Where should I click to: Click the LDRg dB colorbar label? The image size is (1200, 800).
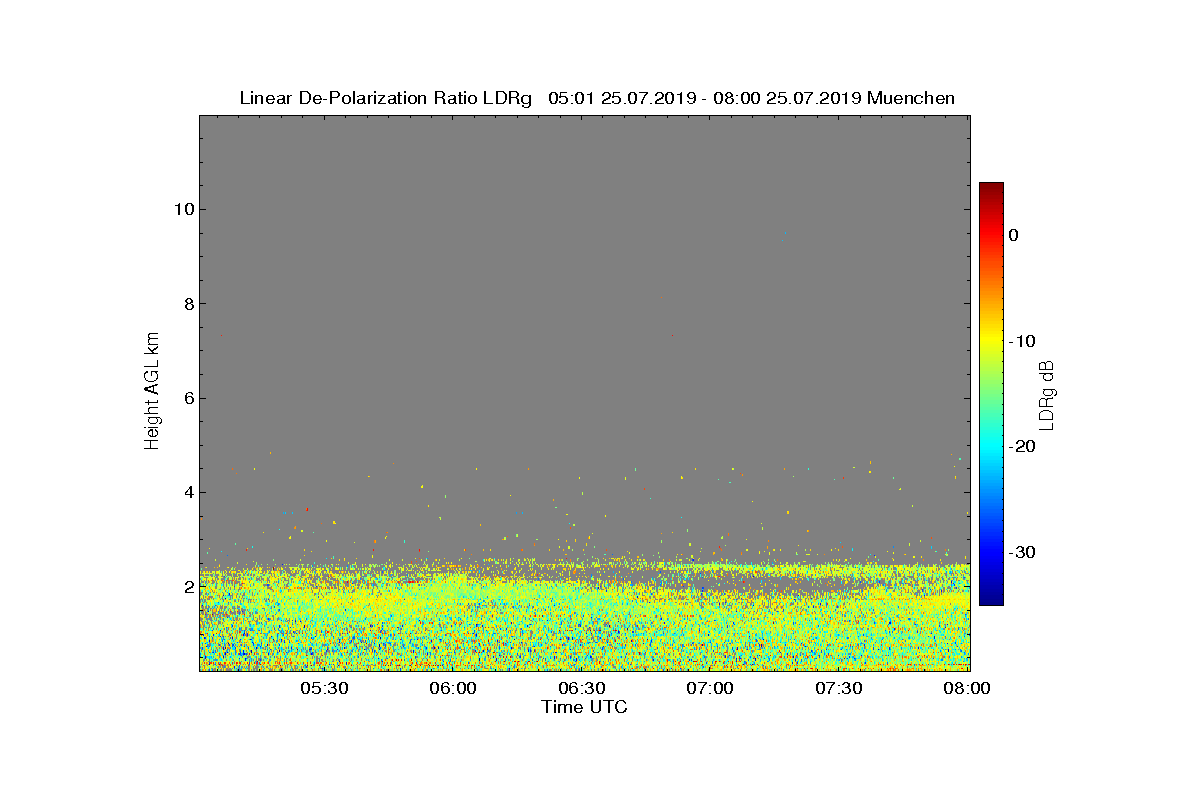click(1047, 394)
